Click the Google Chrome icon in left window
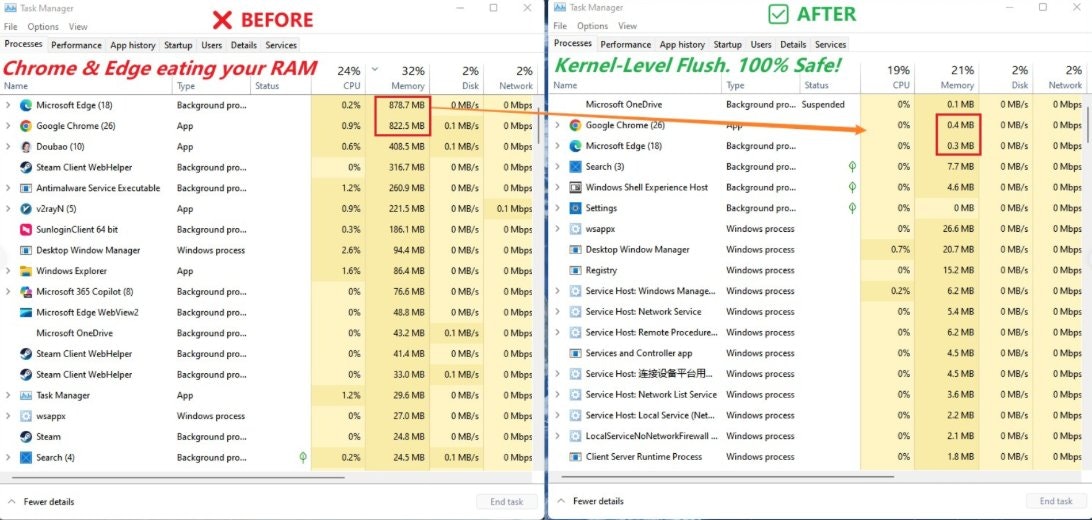This screenshot has width=1092, height=520. (x=26, y=126)
